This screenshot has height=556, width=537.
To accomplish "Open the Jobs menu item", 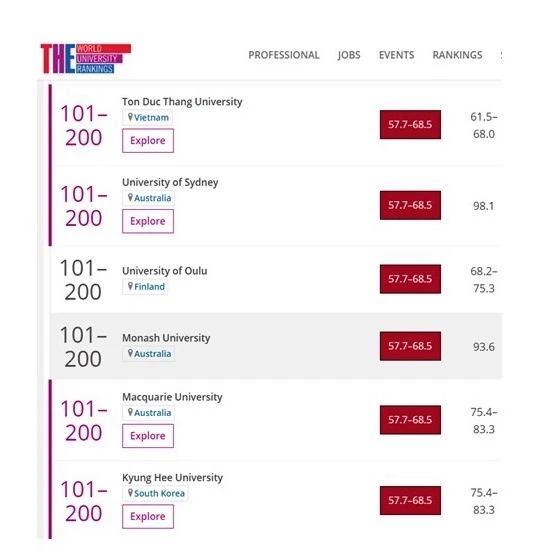I will click(x=349, y=55).
